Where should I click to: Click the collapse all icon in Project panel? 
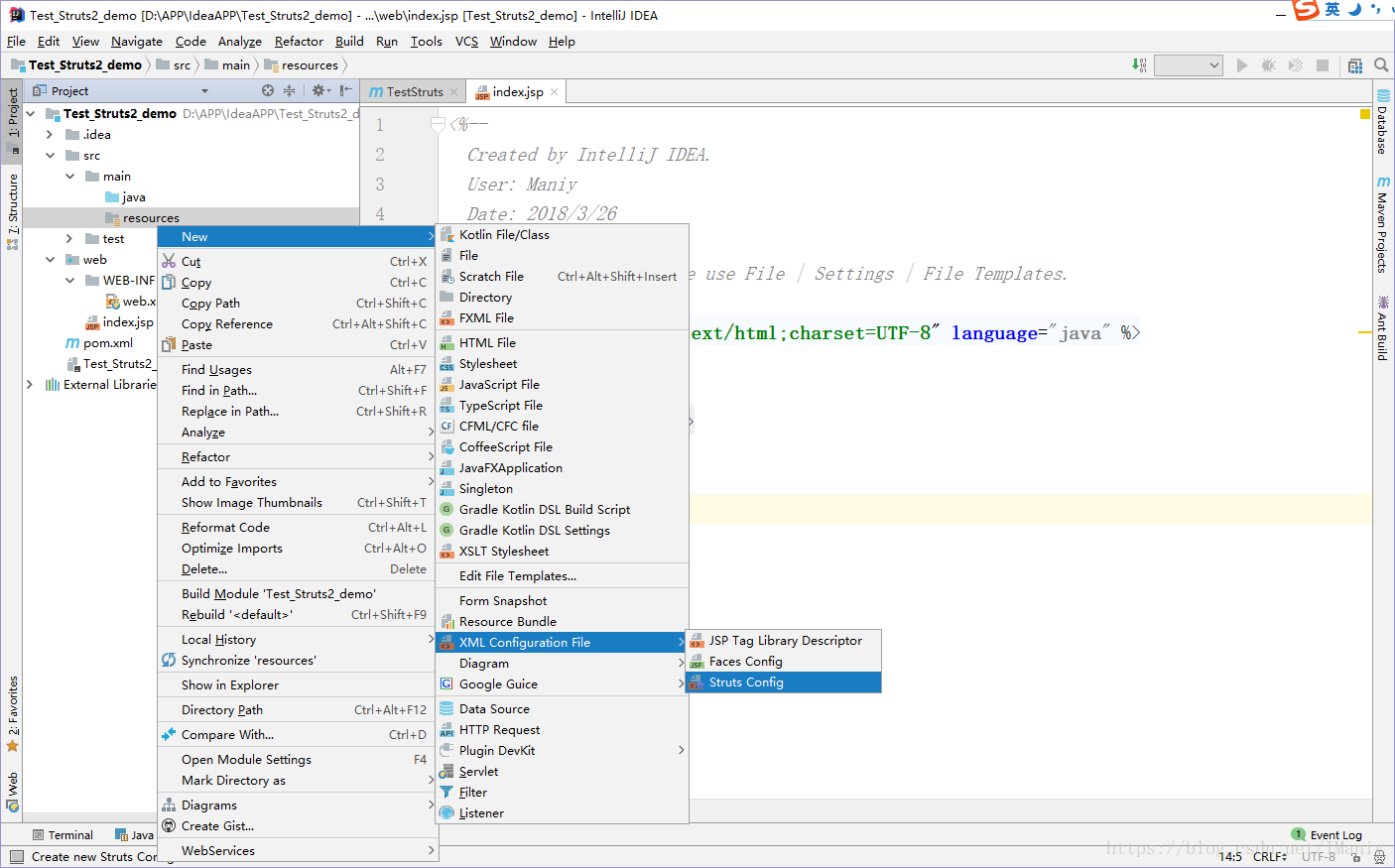pyautogui.click(x=290, y=90)
